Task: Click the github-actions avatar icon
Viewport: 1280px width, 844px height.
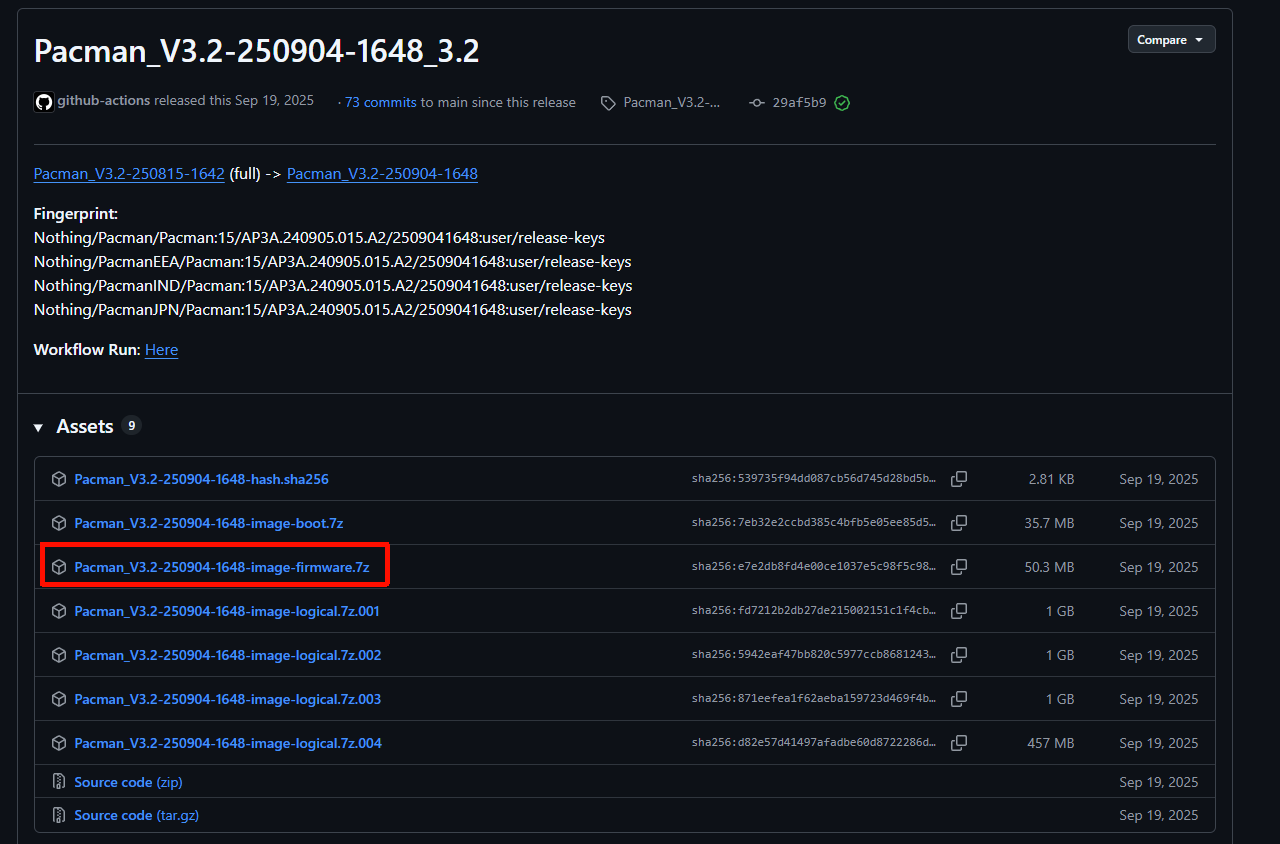Action: pos(44,102)
